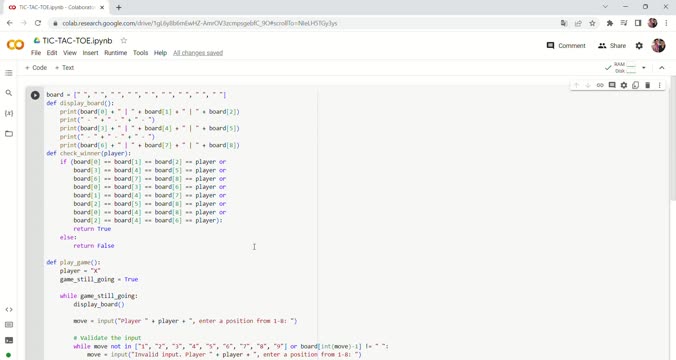The image size is (676, 360).
Task: Click the Share button
Action: click(x=612, y=46)
